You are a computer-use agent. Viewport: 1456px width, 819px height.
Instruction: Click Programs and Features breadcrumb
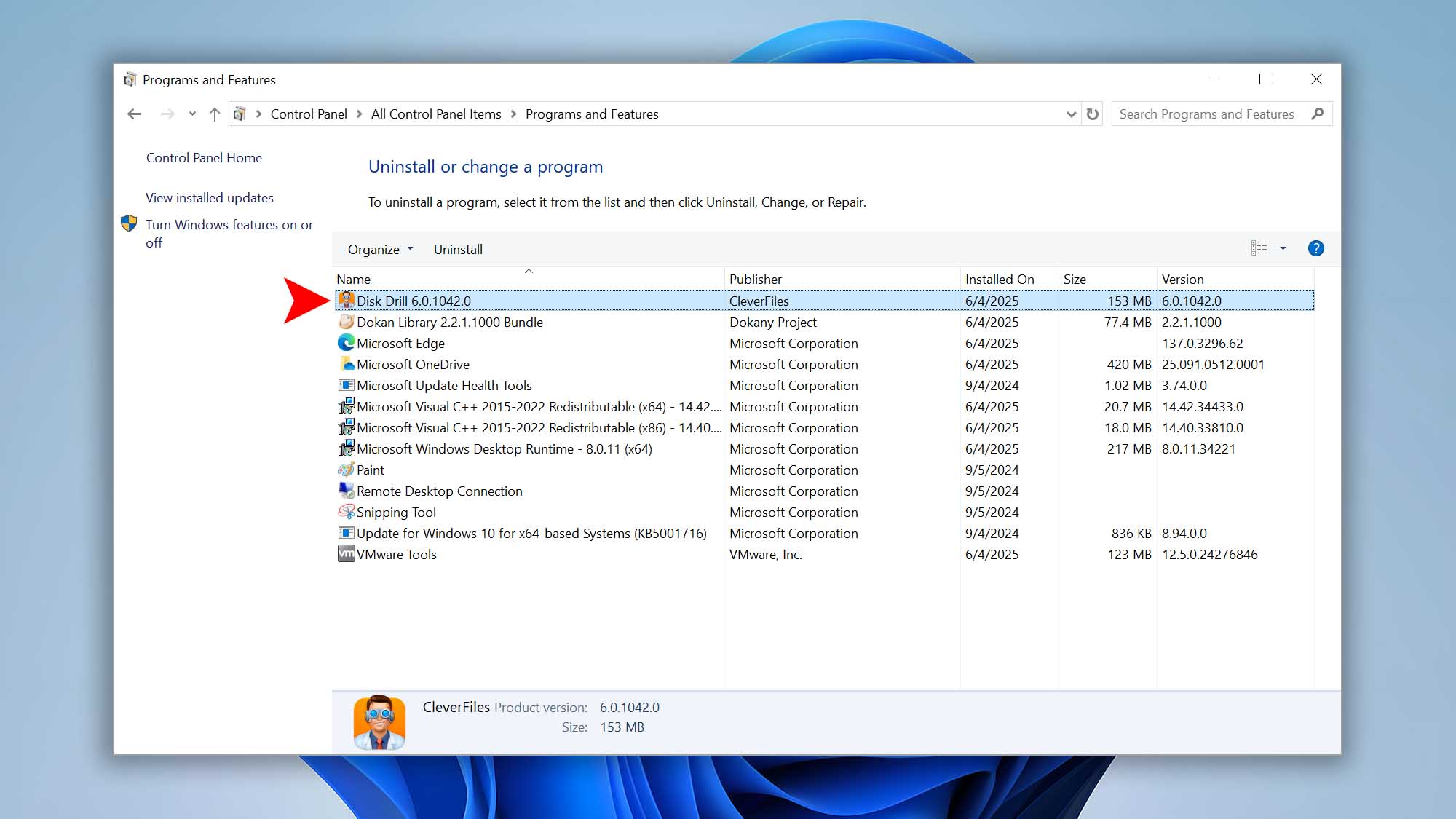592,114
